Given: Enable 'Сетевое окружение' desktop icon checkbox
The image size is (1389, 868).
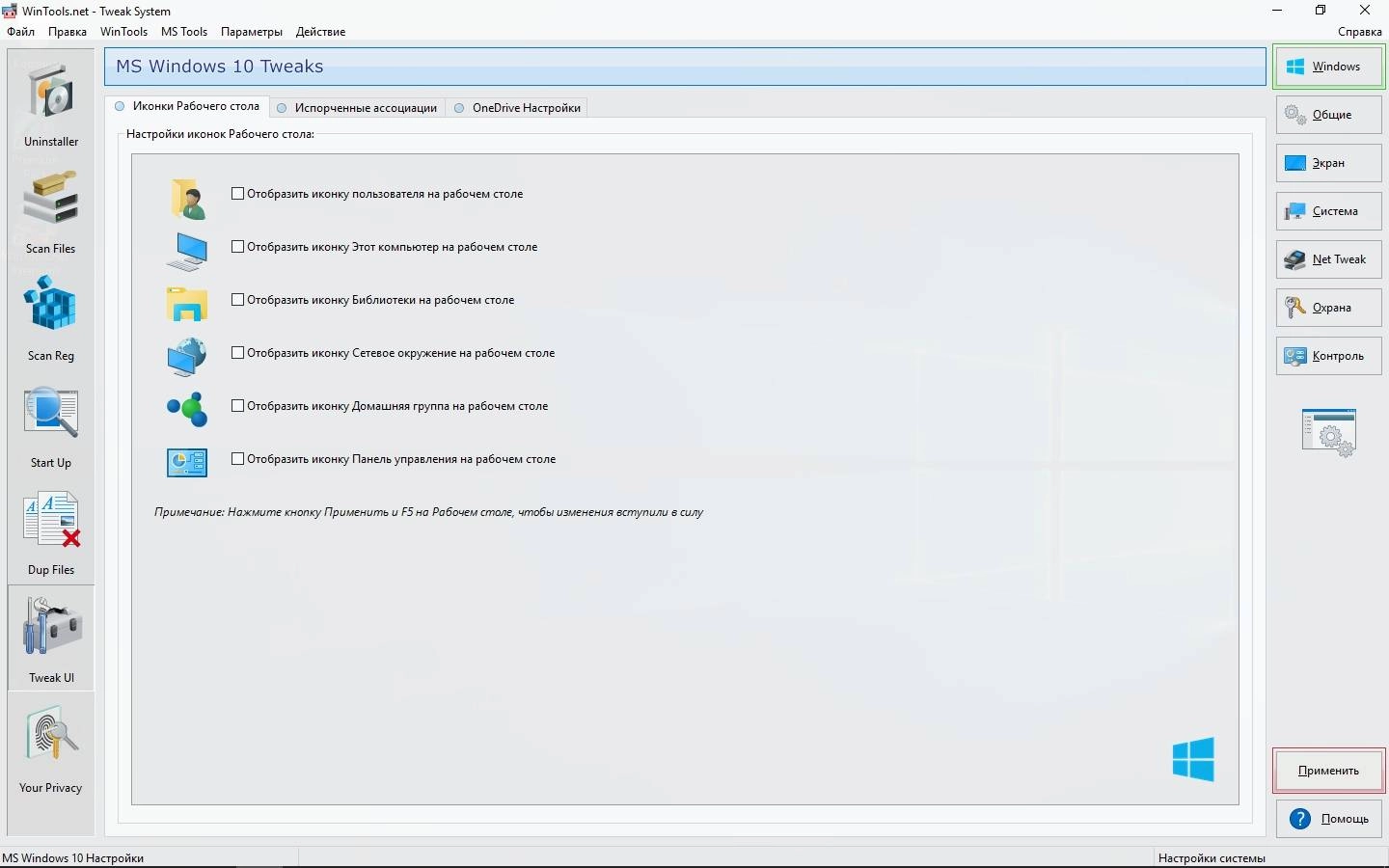Looking at the screenshot, I should point(237,353).
